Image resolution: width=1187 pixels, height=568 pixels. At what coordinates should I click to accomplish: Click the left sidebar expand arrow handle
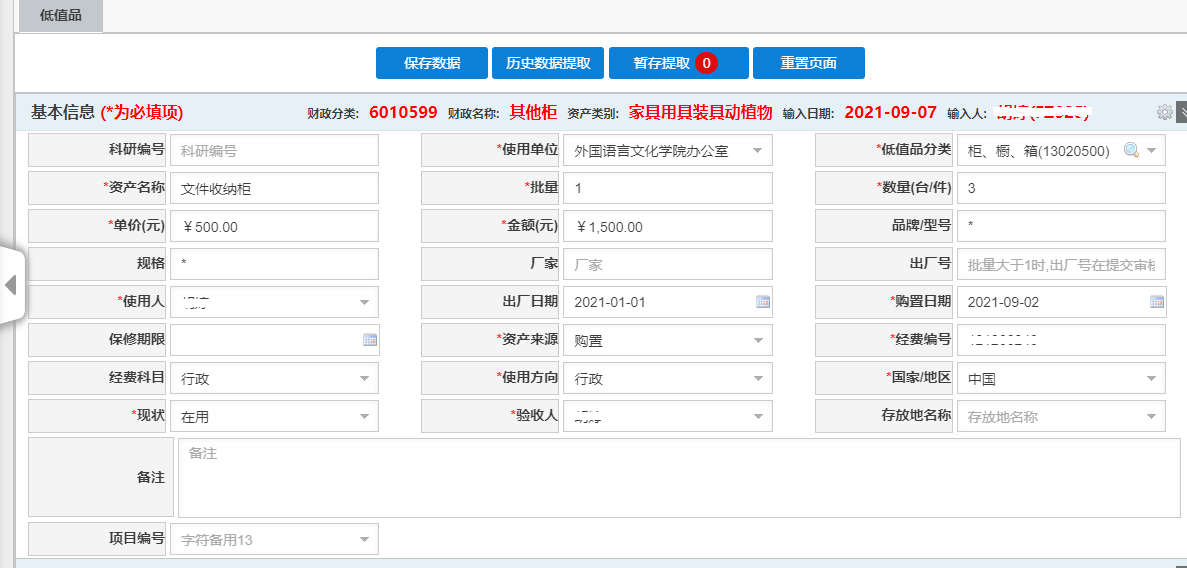click(11, 285)
